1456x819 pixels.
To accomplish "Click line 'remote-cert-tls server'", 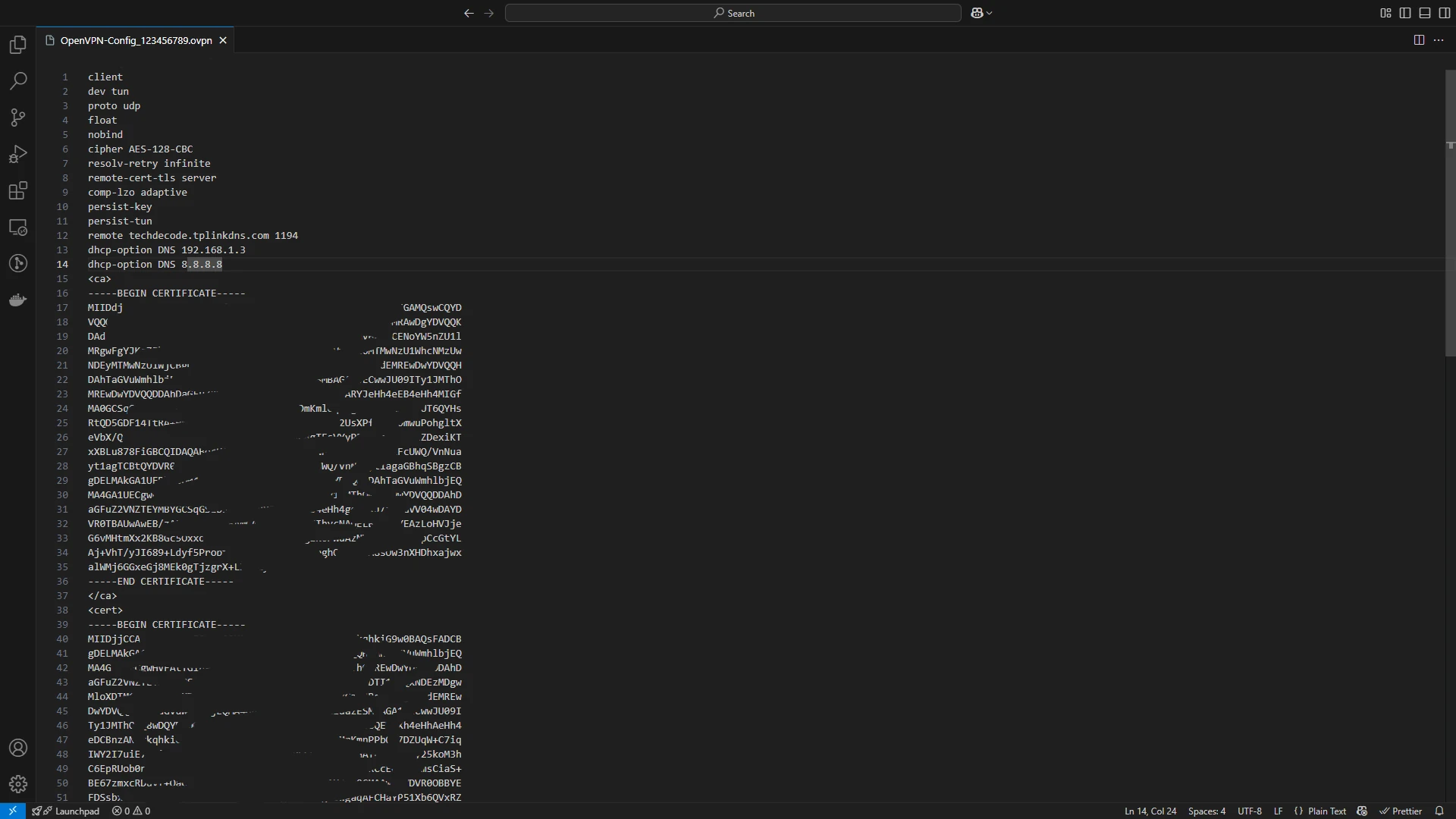I will click(152, 178).
